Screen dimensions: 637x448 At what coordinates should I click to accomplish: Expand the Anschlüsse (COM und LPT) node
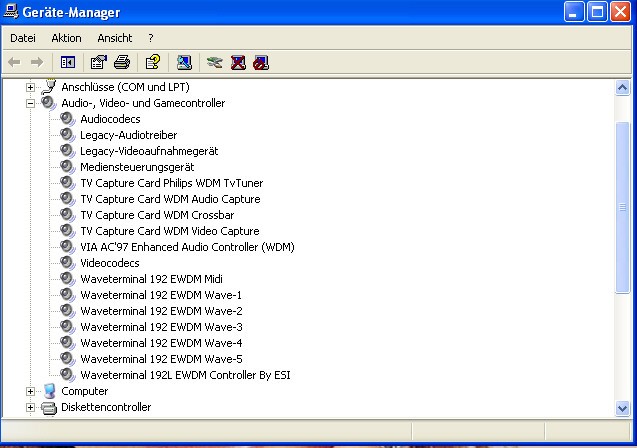coord(30,87)
